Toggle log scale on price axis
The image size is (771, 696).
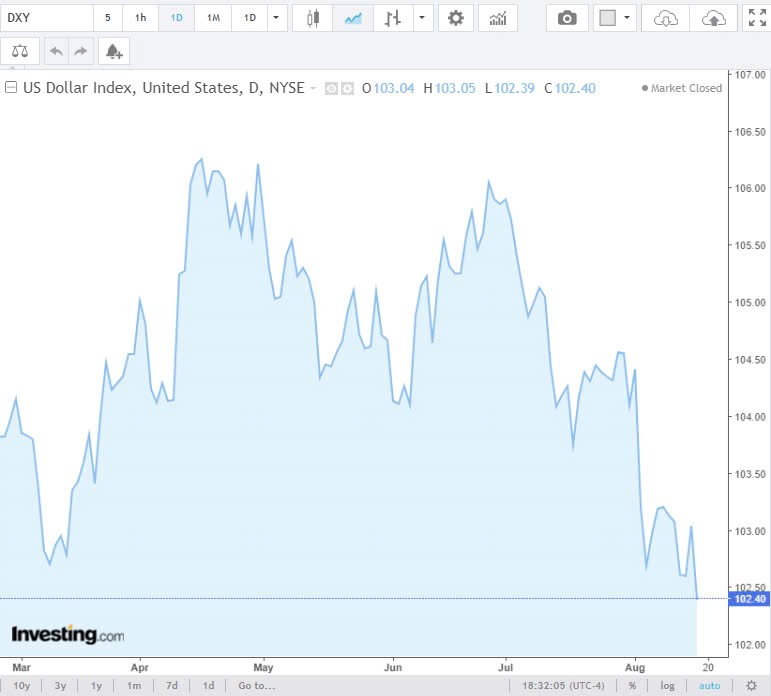click(x=668, y=685)
